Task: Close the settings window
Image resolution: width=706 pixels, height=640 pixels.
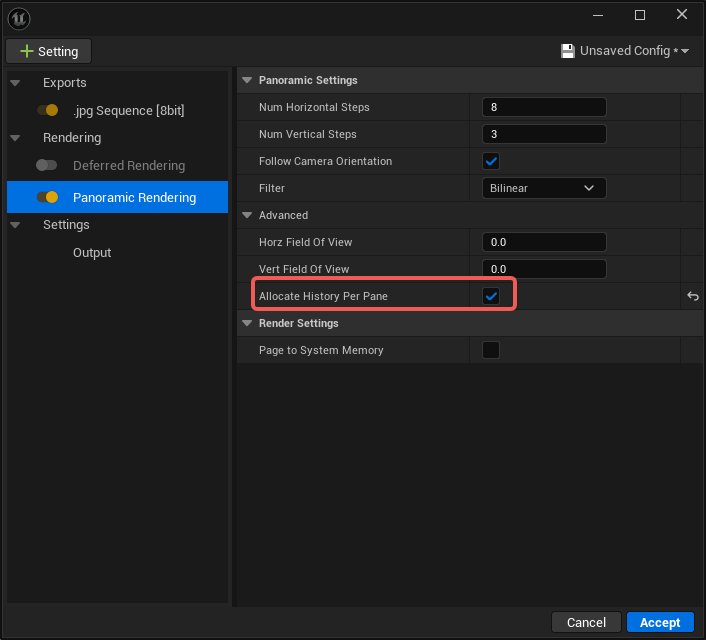Action: (x=682, y=14)
